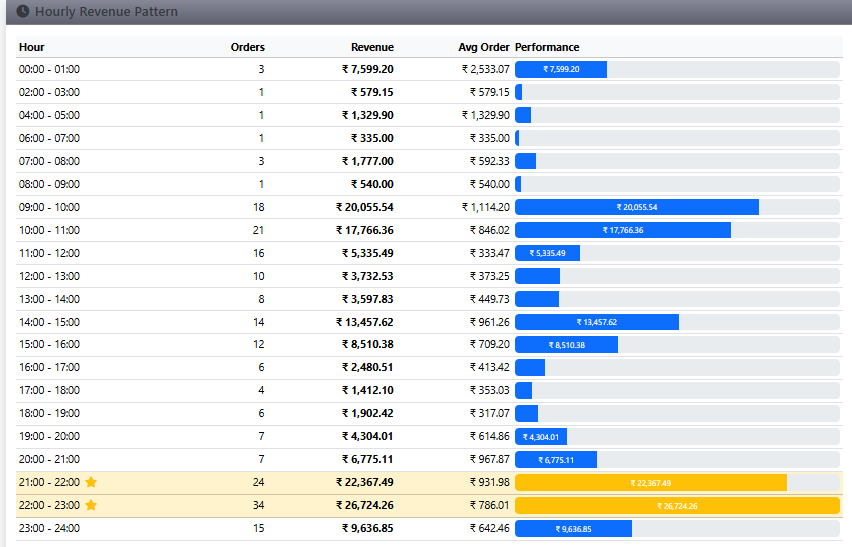Click the ₹ 4,304.01 performance bar

pos(541,437)
